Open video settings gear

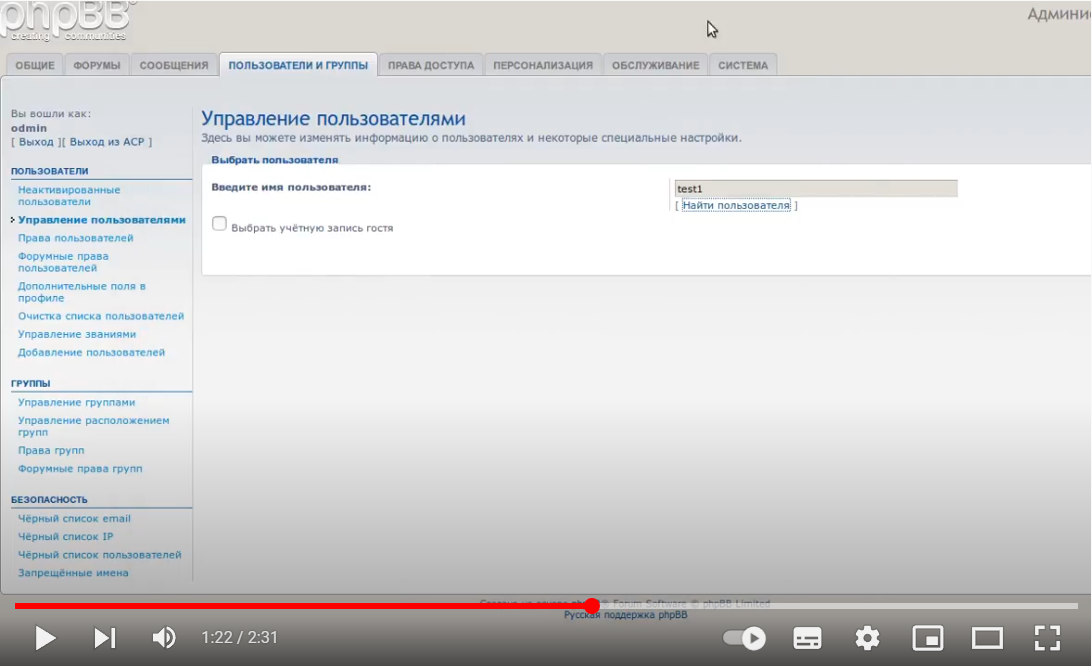867,637
